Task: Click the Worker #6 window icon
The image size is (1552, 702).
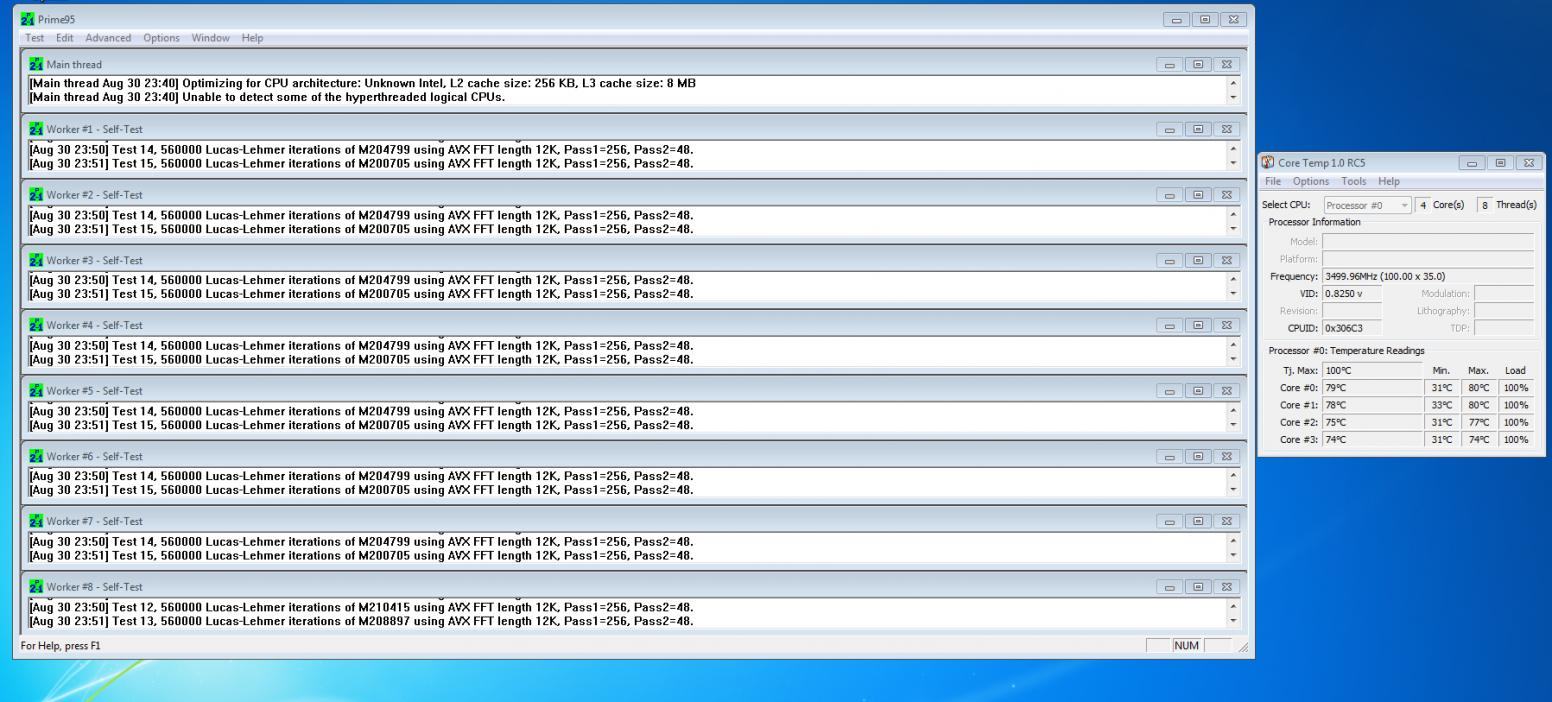Action: click(37, 456)
